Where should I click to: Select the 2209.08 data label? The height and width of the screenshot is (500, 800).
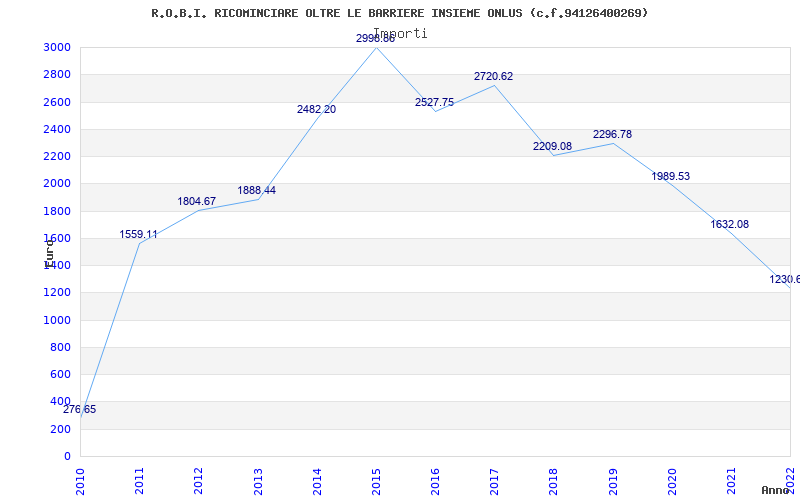553,146
